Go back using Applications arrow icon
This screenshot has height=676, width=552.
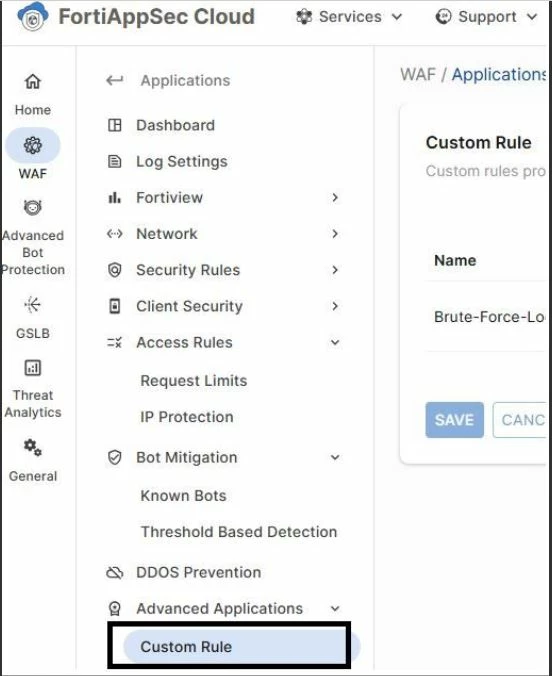coord(115,80)
